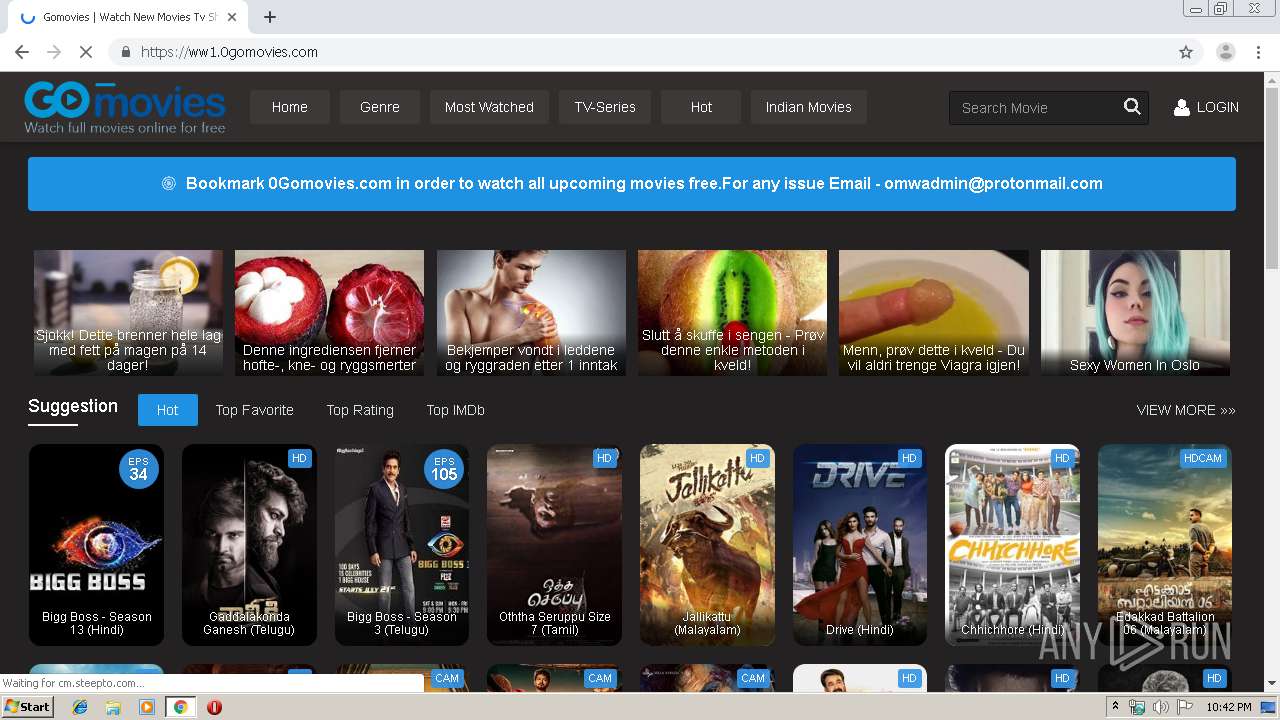
Task: Open Oththa Seruppu Size 7 poster
Action: click(555, 545)
